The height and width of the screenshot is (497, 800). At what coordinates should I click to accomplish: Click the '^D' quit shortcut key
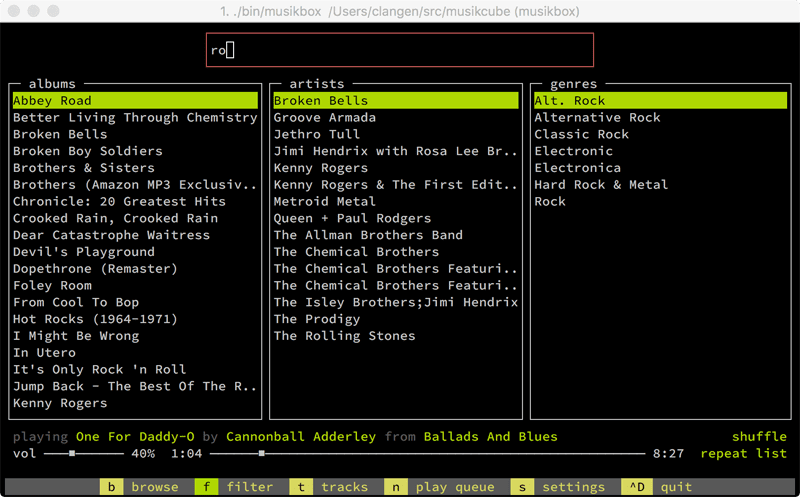tap(637, 487)
